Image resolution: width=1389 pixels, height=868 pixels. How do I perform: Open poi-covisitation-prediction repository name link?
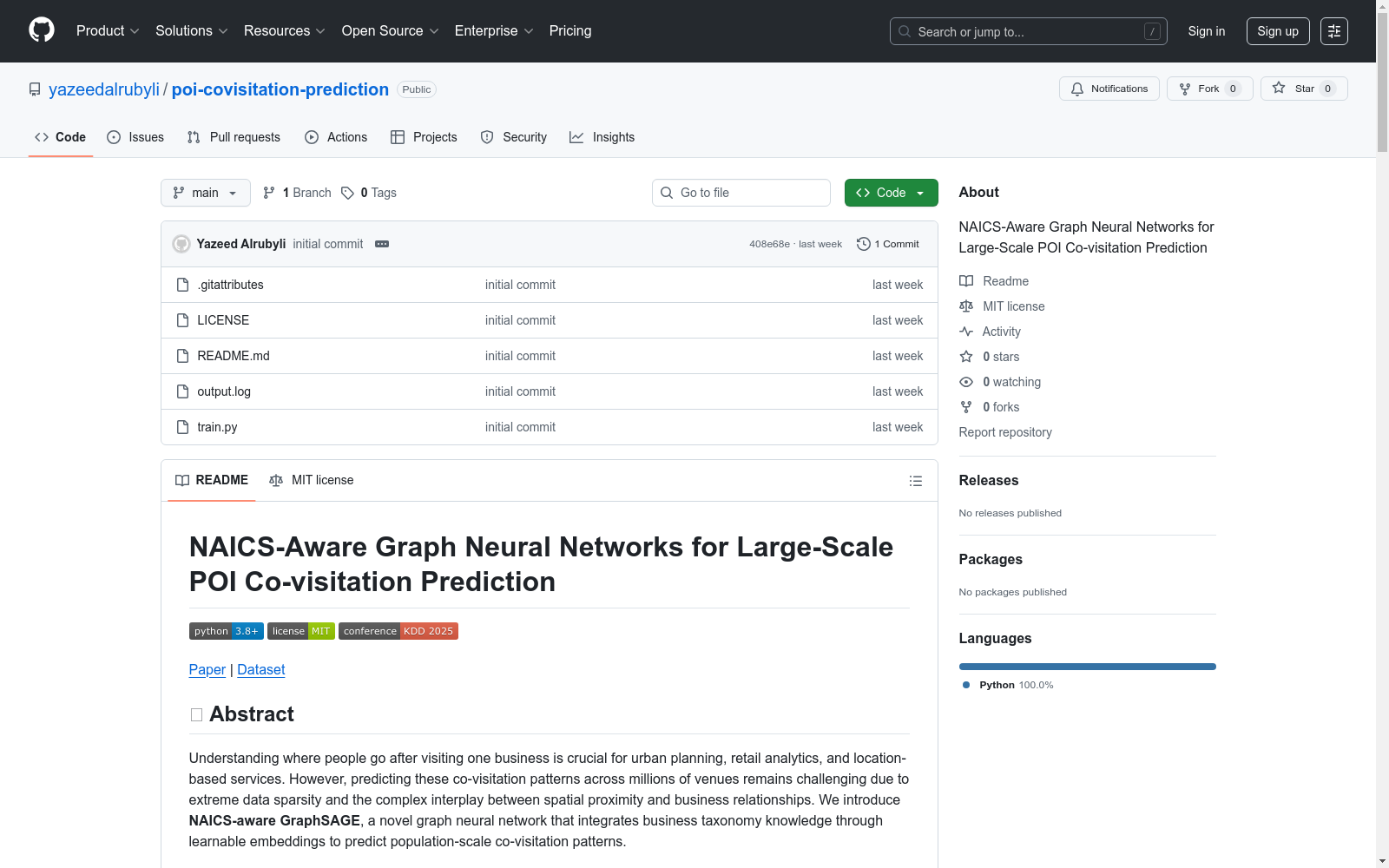(x=280, y=89)
